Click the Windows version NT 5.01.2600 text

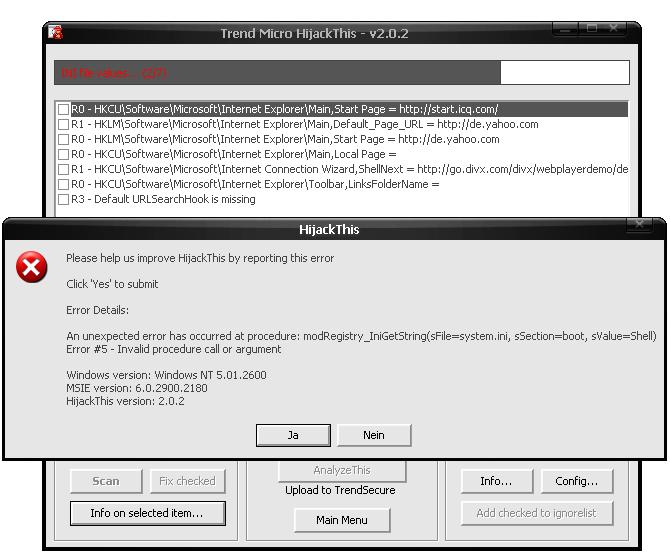167,375
